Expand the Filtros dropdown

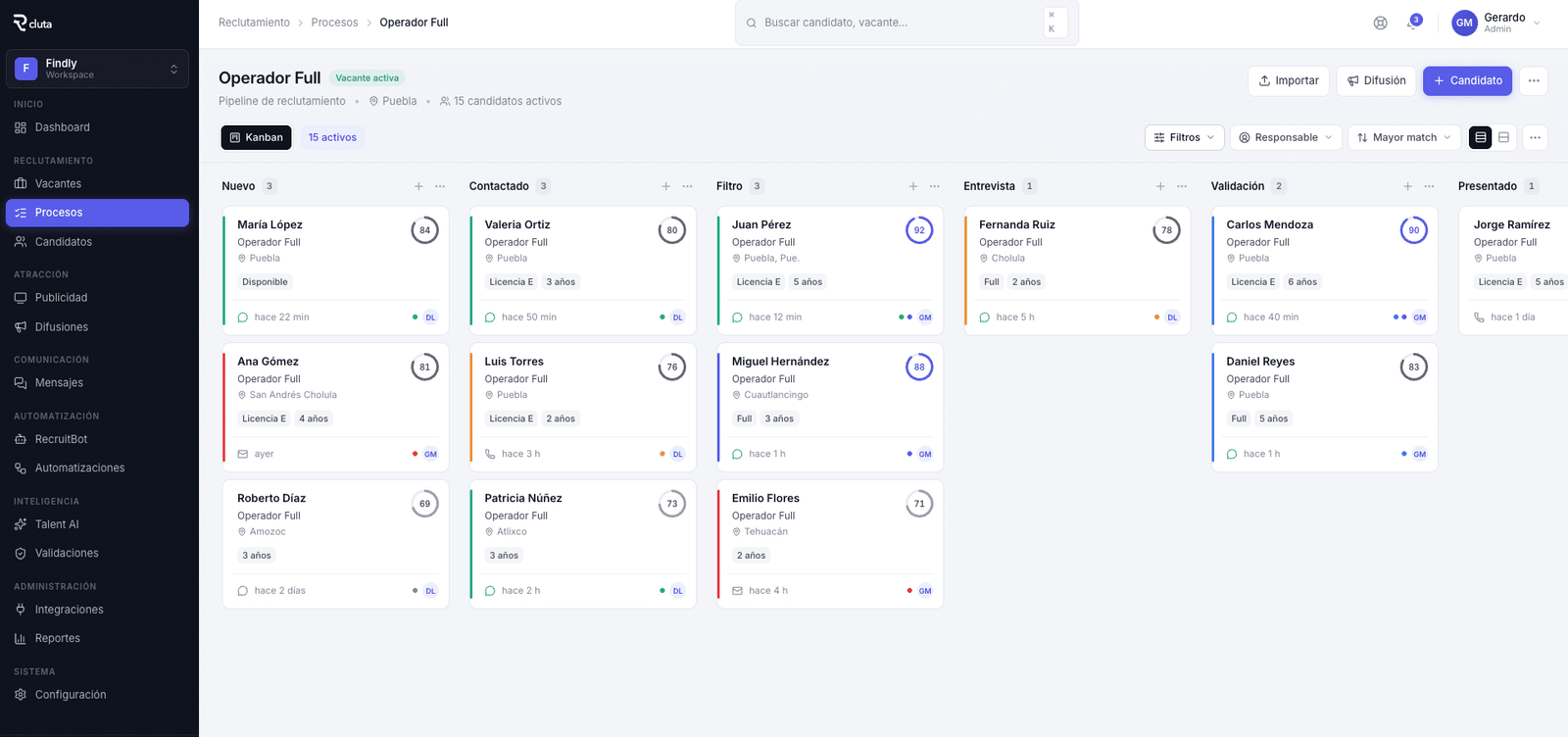click(x=1184, y=137)
